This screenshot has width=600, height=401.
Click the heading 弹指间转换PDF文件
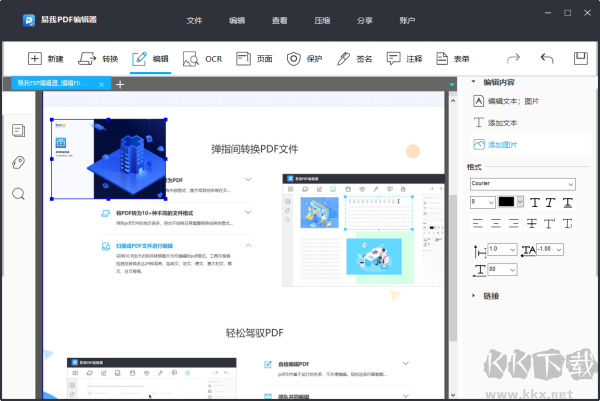pyautogui.click(x=254, y=149)
